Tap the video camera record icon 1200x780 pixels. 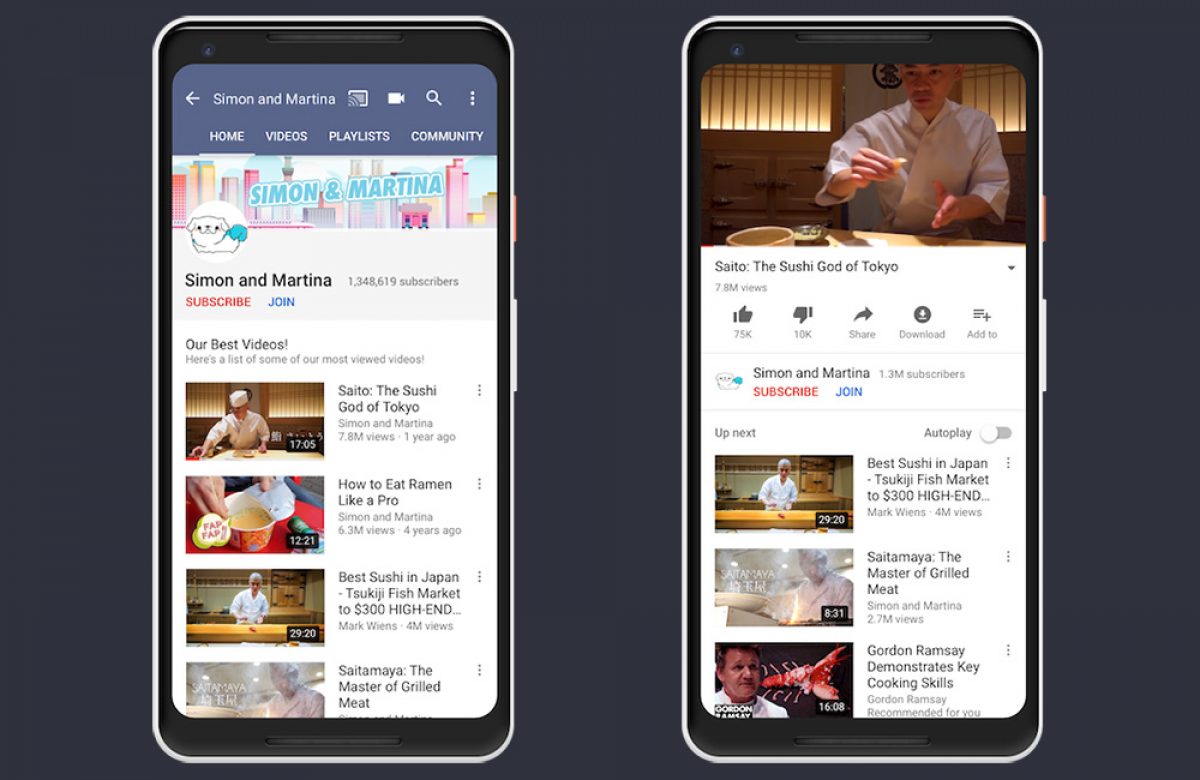396,98
